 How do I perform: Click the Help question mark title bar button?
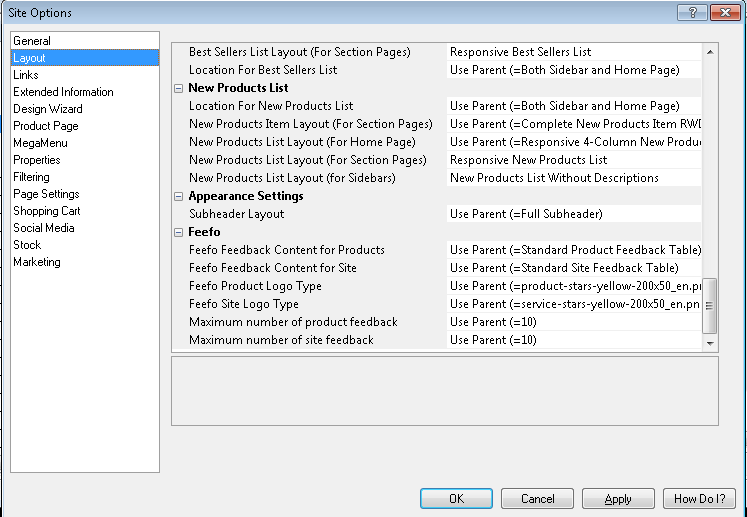(691, 12)
